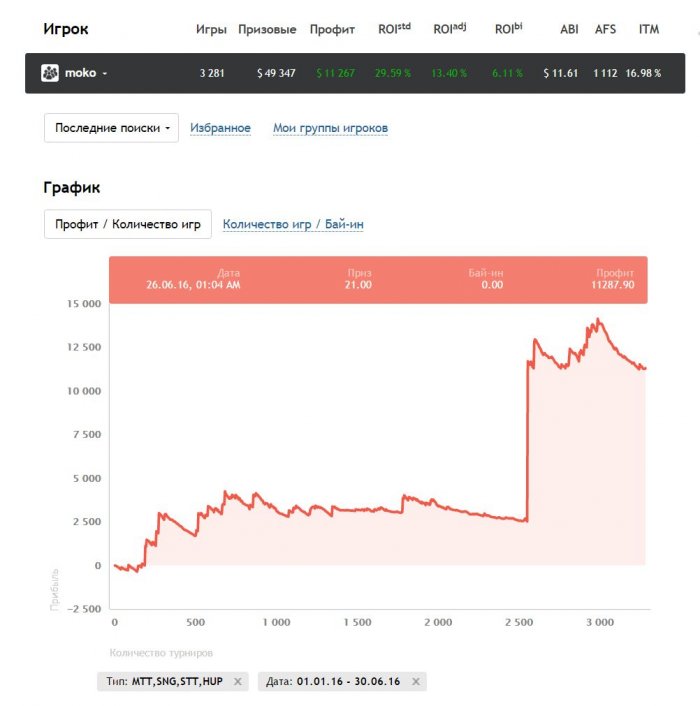Open the Избранное link

[220, 128]
